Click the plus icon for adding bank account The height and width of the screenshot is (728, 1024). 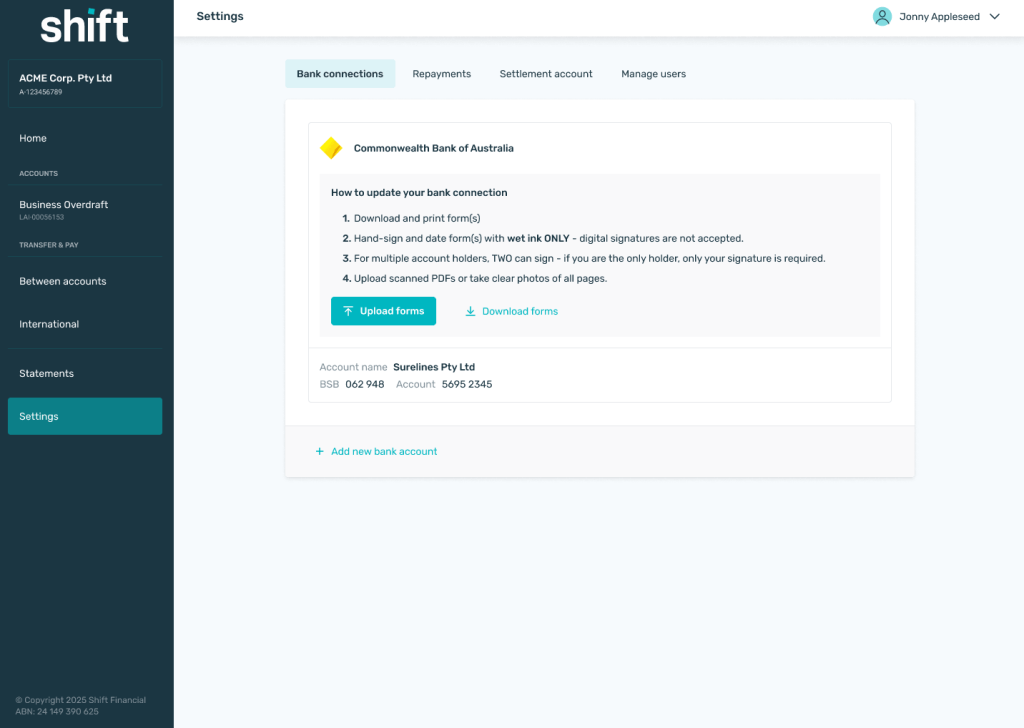(x=319, y=451)
